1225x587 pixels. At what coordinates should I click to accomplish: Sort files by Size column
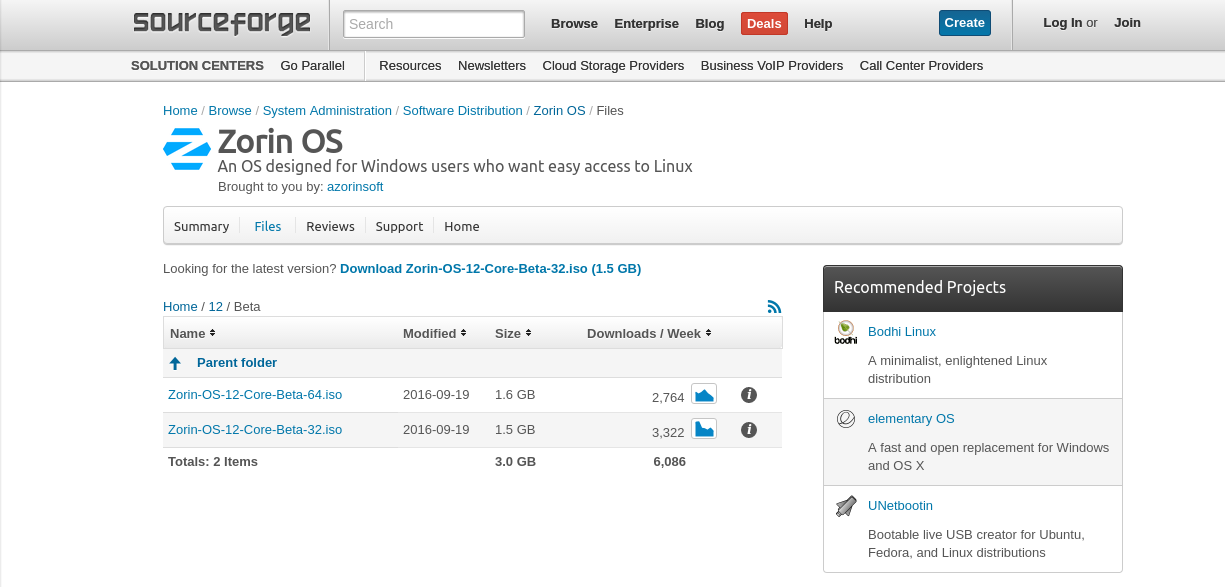pos(513,333)
